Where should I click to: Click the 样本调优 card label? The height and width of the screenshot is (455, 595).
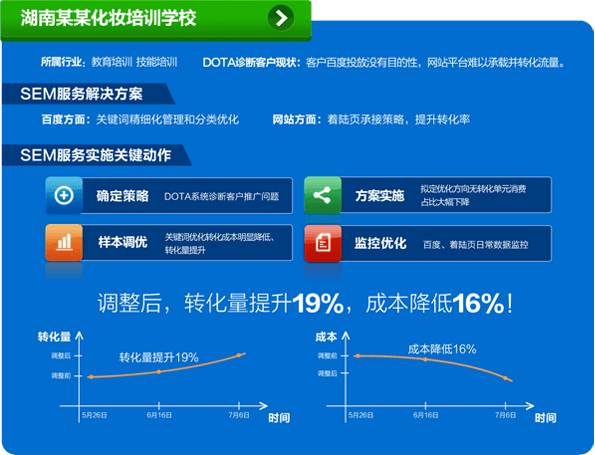[x=123, y=242]
